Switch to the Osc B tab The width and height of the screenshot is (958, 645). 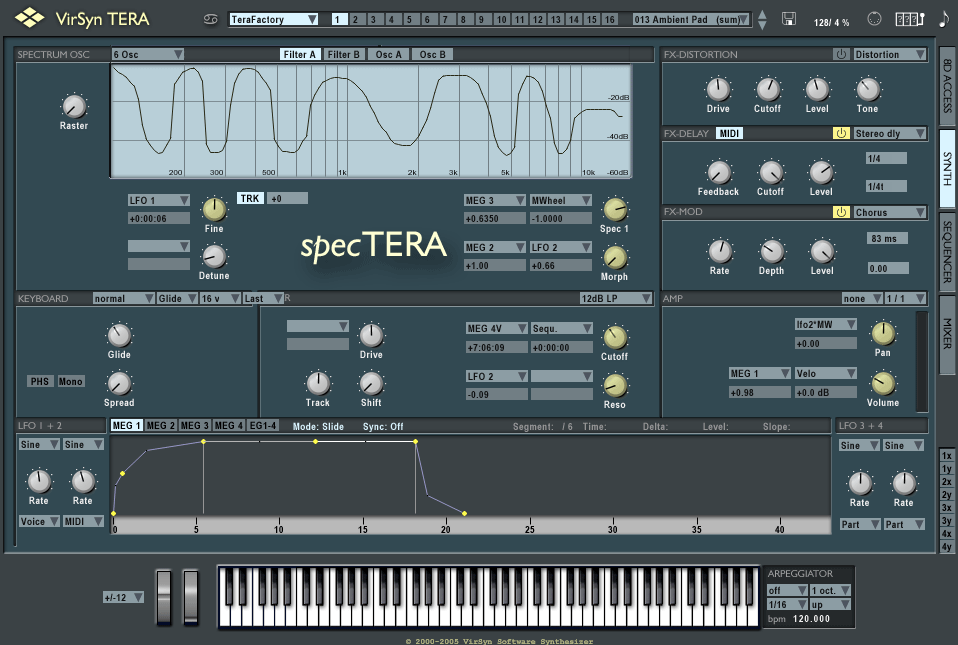point(433,54)
